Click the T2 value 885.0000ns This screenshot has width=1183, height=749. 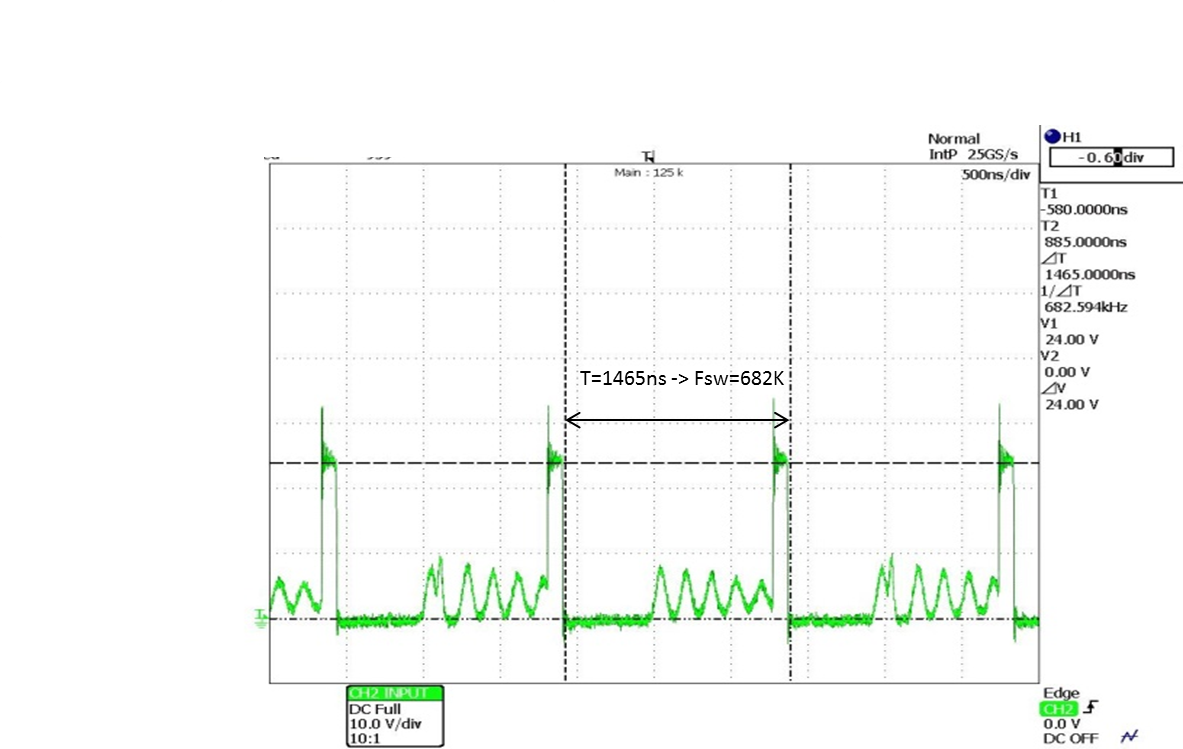1086,242
